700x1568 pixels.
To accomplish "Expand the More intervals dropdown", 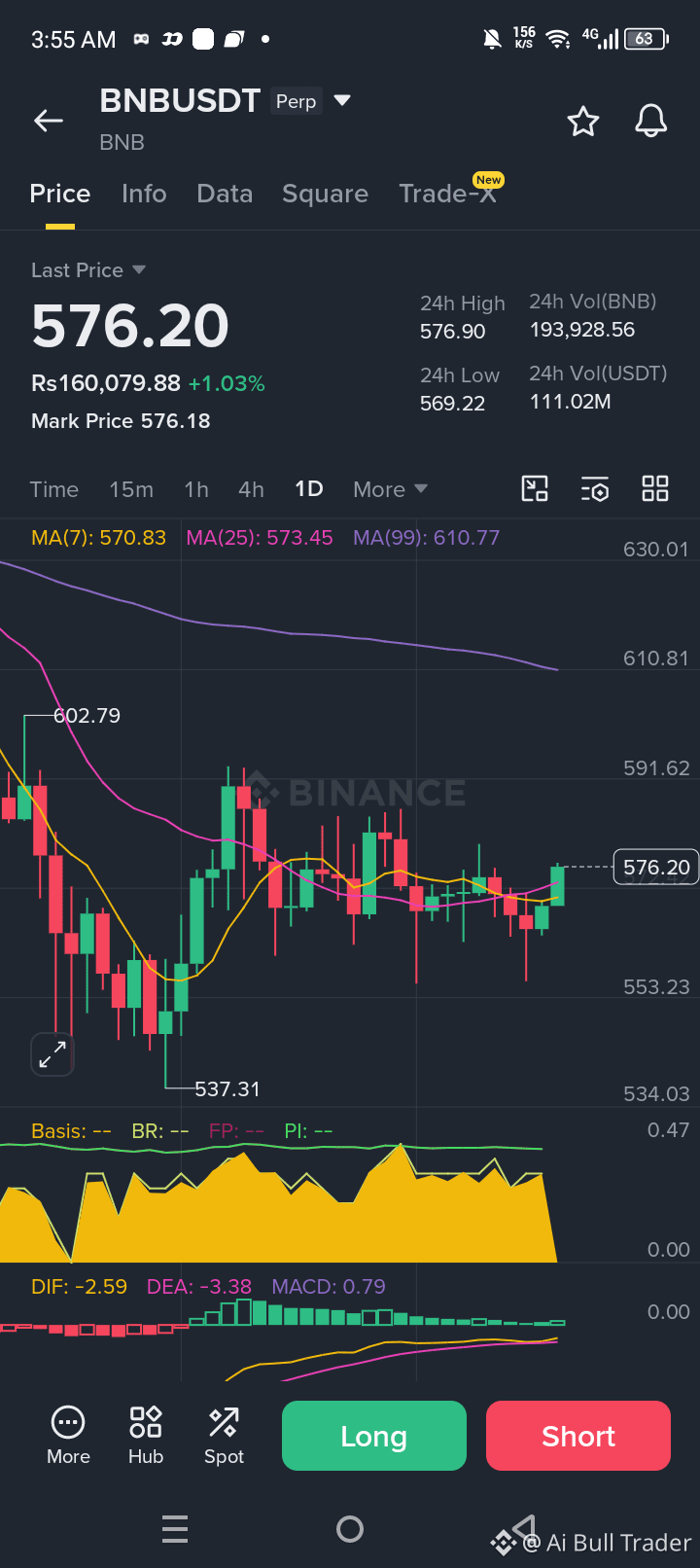I will 390,489.
